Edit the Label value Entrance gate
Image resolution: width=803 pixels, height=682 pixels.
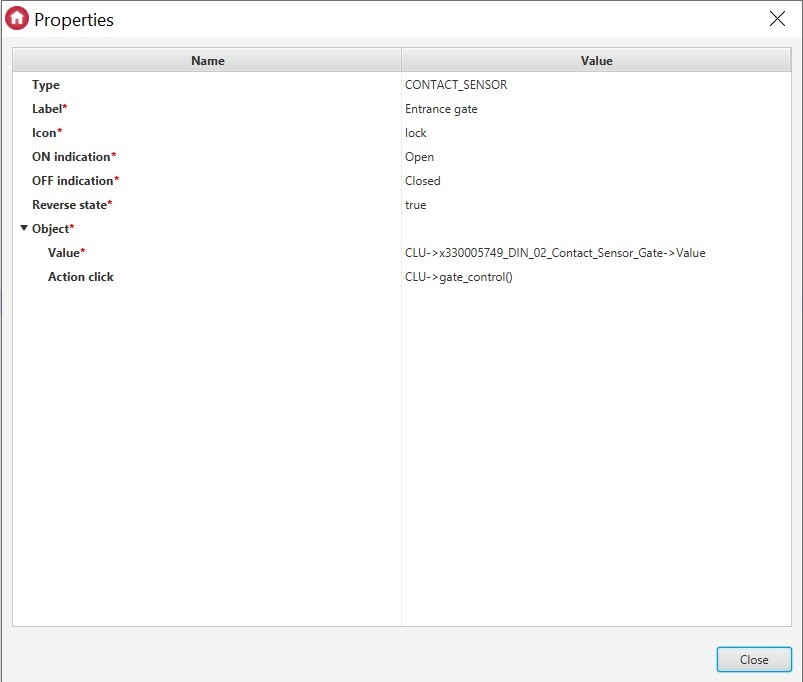pyautogui.click(x=441, y=109)
